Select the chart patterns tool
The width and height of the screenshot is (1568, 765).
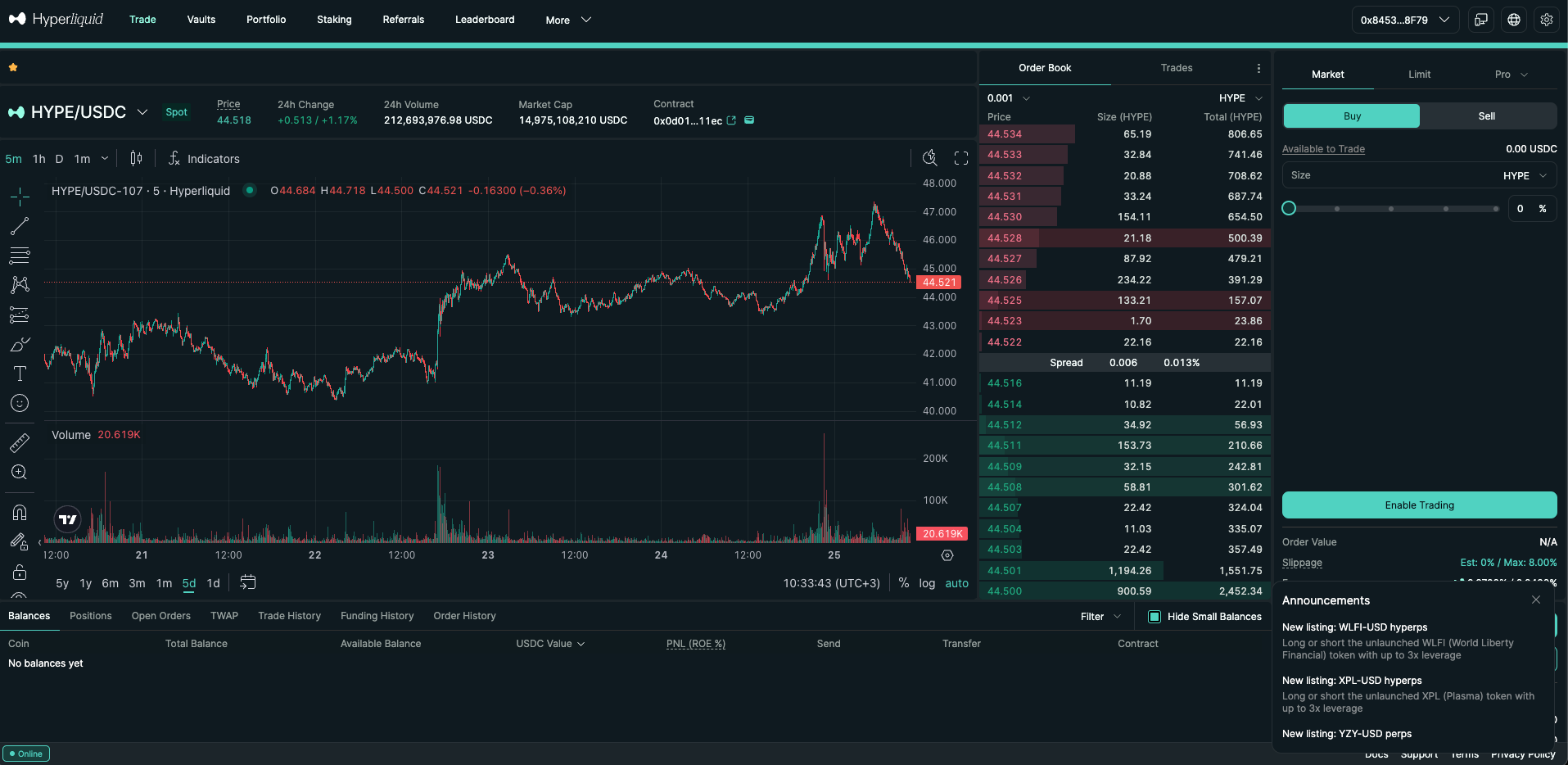coord(20,285)
